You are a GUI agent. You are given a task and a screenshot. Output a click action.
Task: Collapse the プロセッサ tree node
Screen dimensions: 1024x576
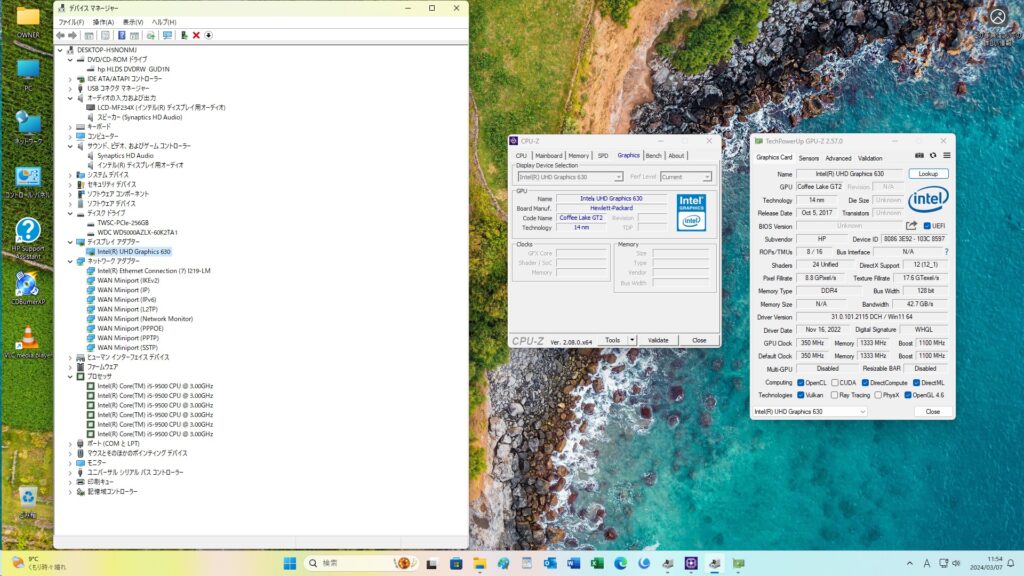click(70, 376)
